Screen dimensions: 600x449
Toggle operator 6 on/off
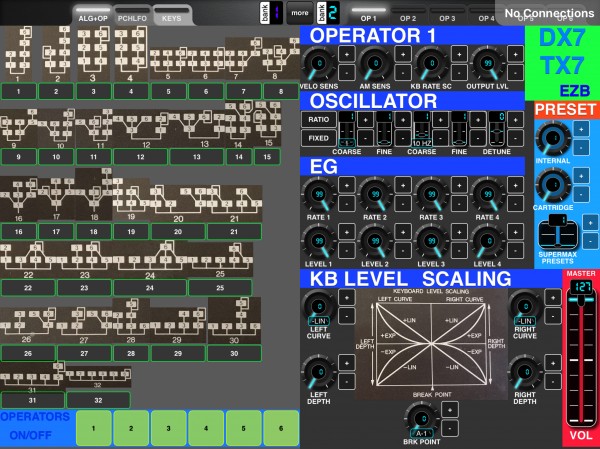click(281, 428)
